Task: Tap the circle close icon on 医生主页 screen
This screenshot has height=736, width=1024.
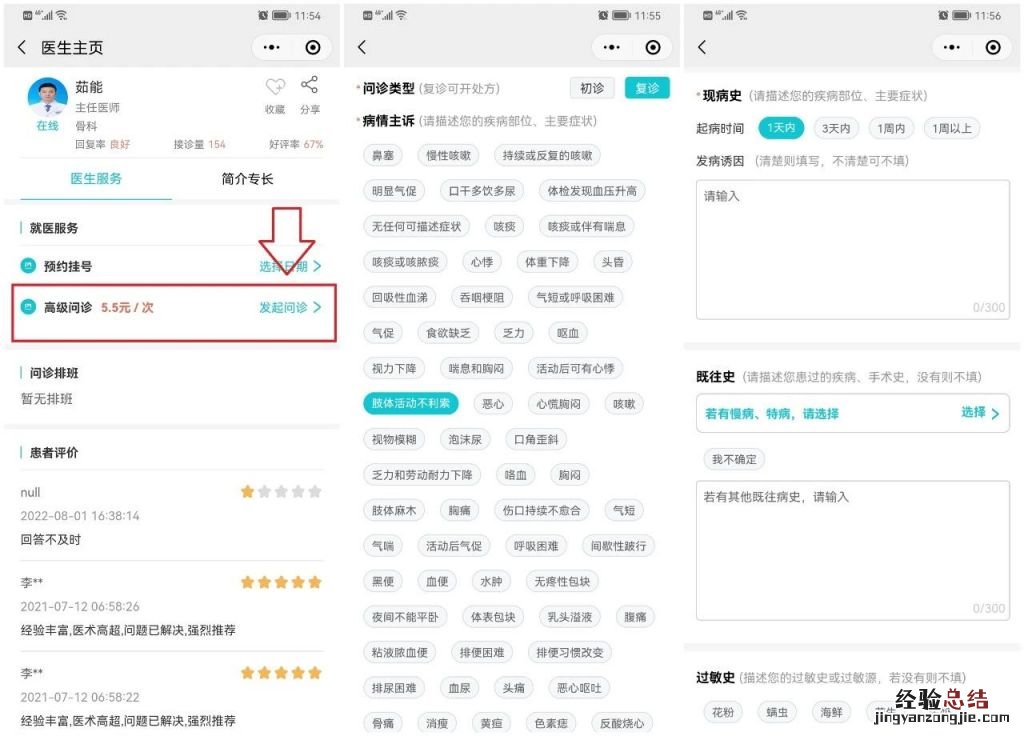Action: pos(313,47)
